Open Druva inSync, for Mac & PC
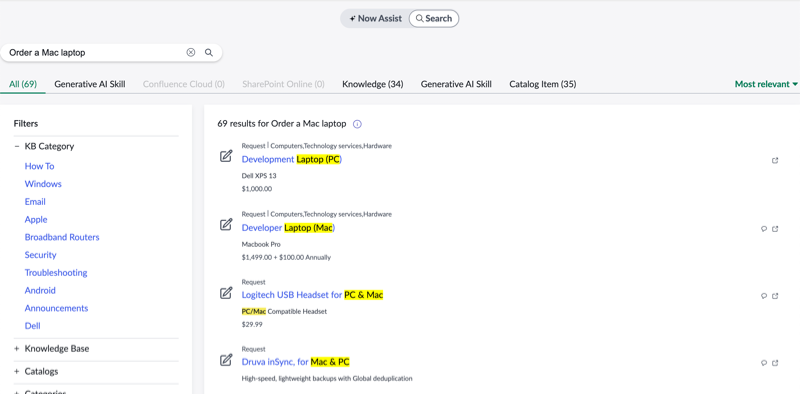Viewport: 800px width, 394px height. (295, 362)
